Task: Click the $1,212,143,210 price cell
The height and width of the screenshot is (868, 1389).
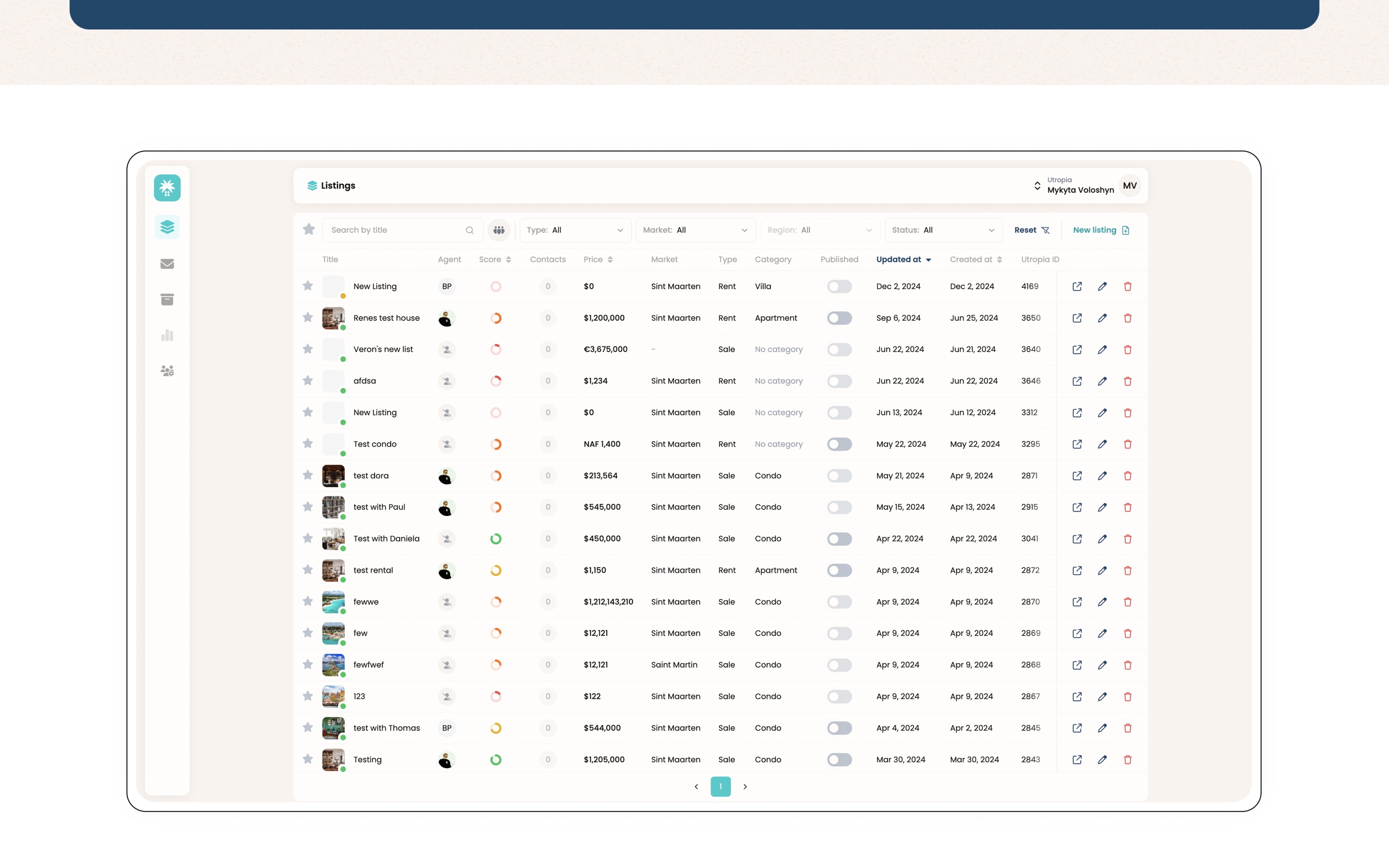Action: [x=608, y=602]
